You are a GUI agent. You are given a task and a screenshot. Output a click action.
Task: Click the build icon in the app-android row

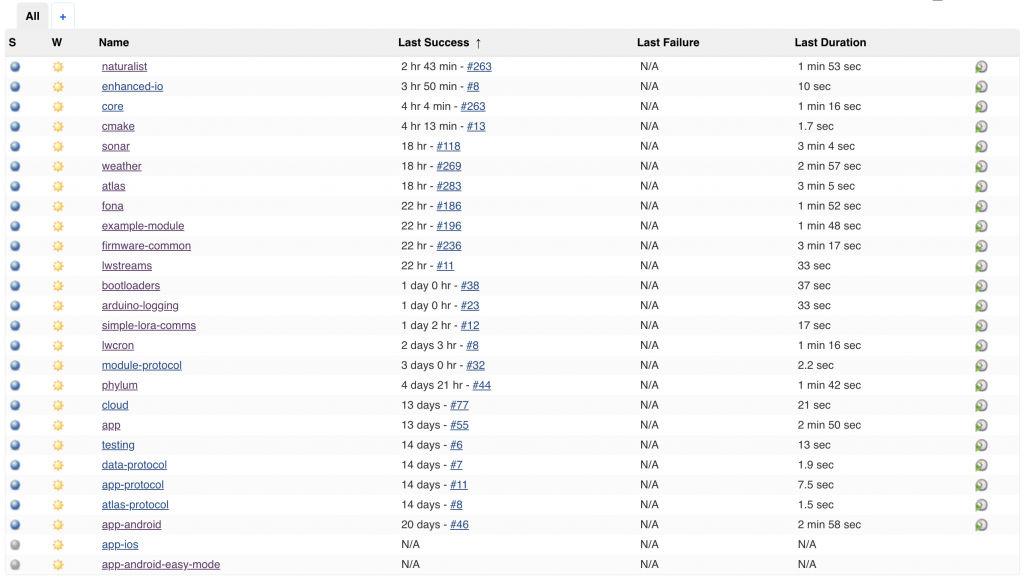981,525
